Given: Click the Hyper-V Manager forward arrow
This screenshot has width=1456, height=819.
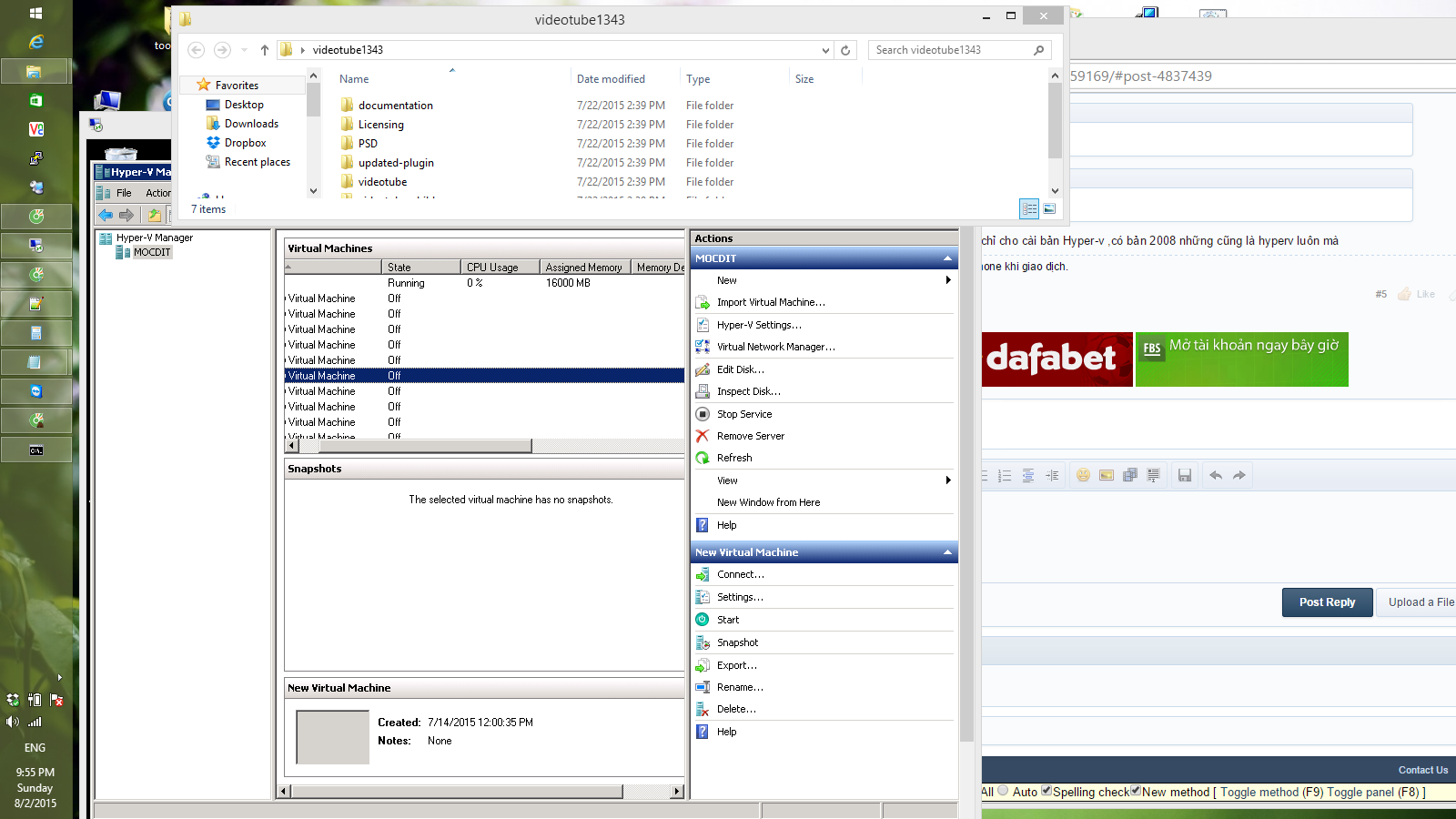Looking at the screenshot, I should click(126, 216).
